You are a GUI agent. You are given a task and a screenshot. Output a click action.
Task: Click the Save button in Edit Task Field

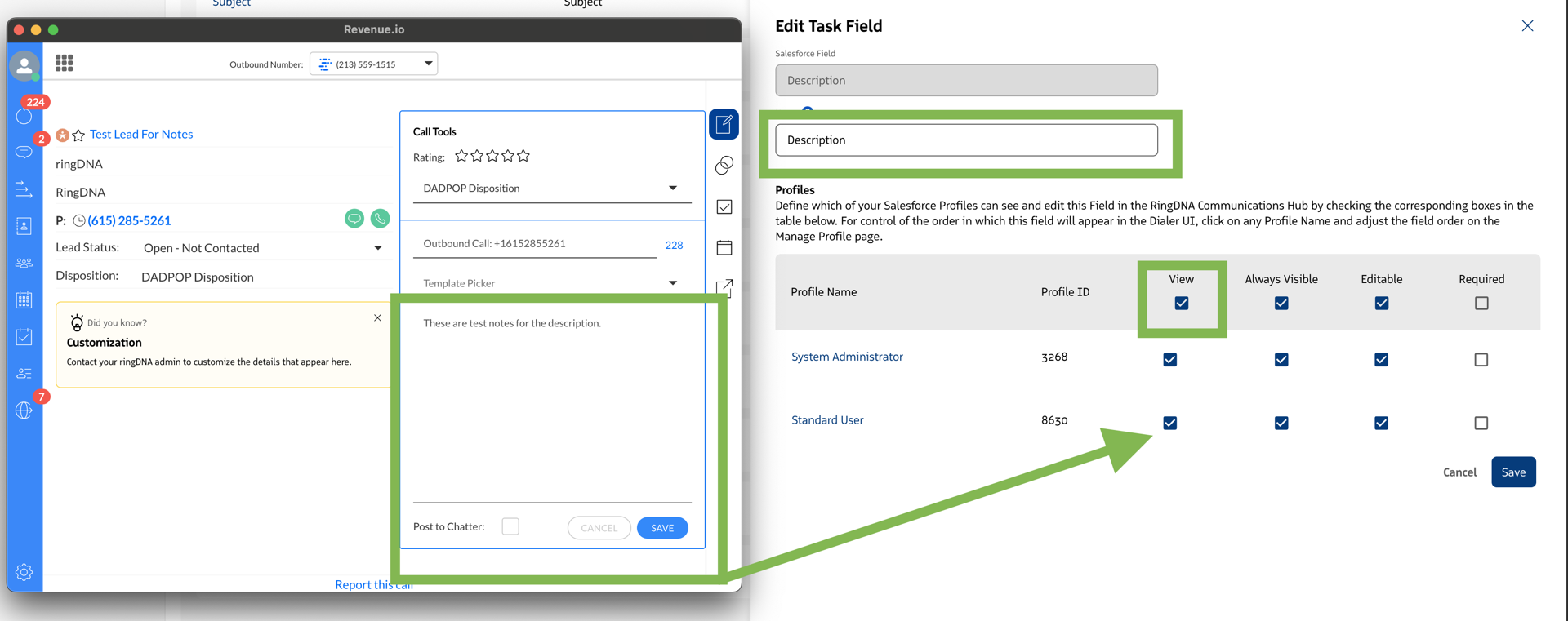1512,472
